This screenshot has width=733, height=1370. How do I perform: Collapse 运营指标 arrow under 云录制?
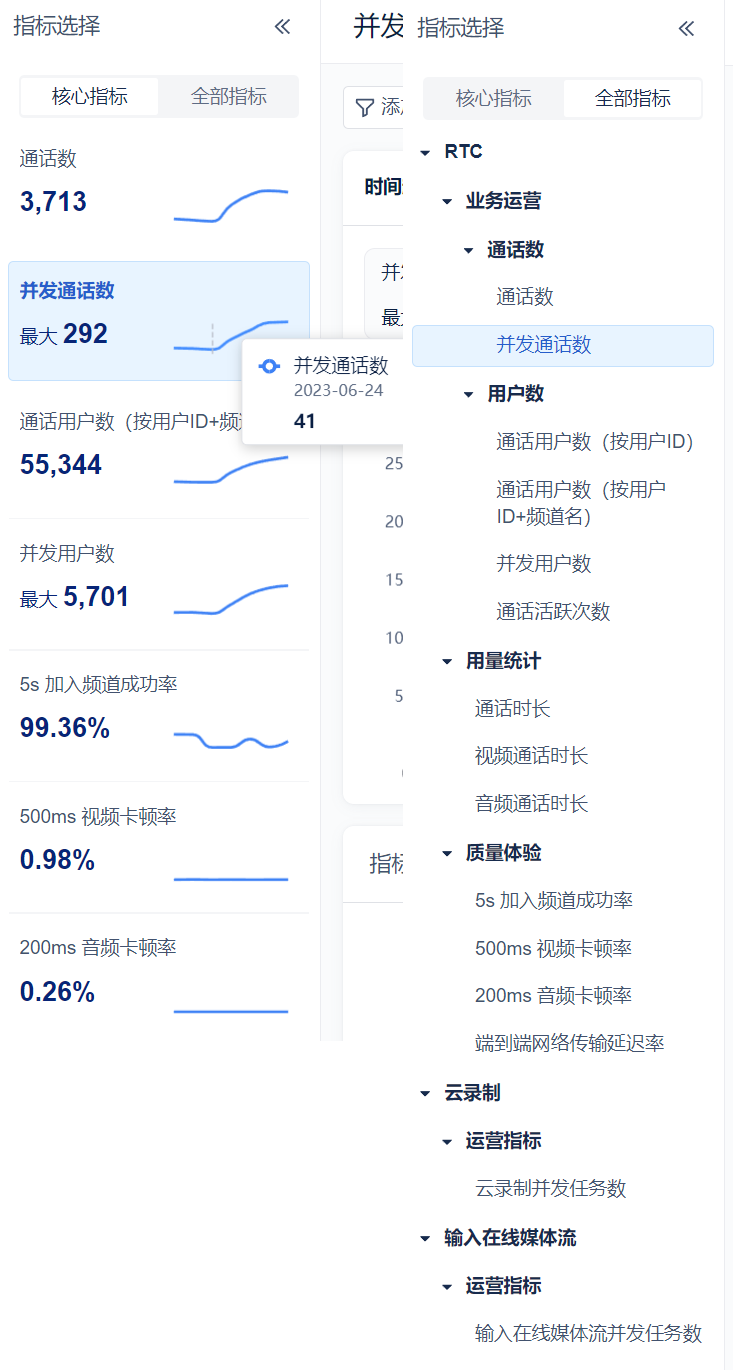[447, 1141]
